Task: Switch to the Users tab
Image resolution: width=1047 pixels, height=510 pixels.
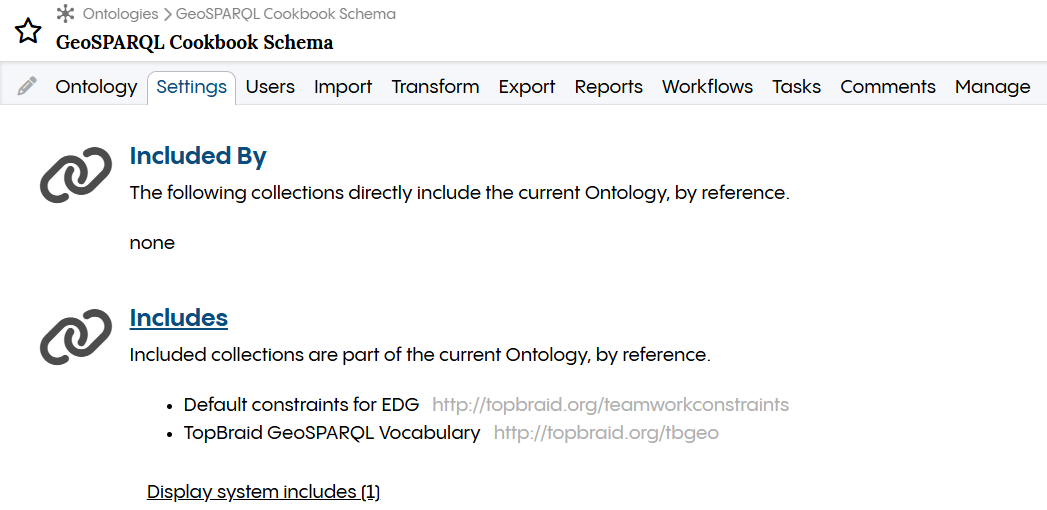Action: click(x=270, y=87)
